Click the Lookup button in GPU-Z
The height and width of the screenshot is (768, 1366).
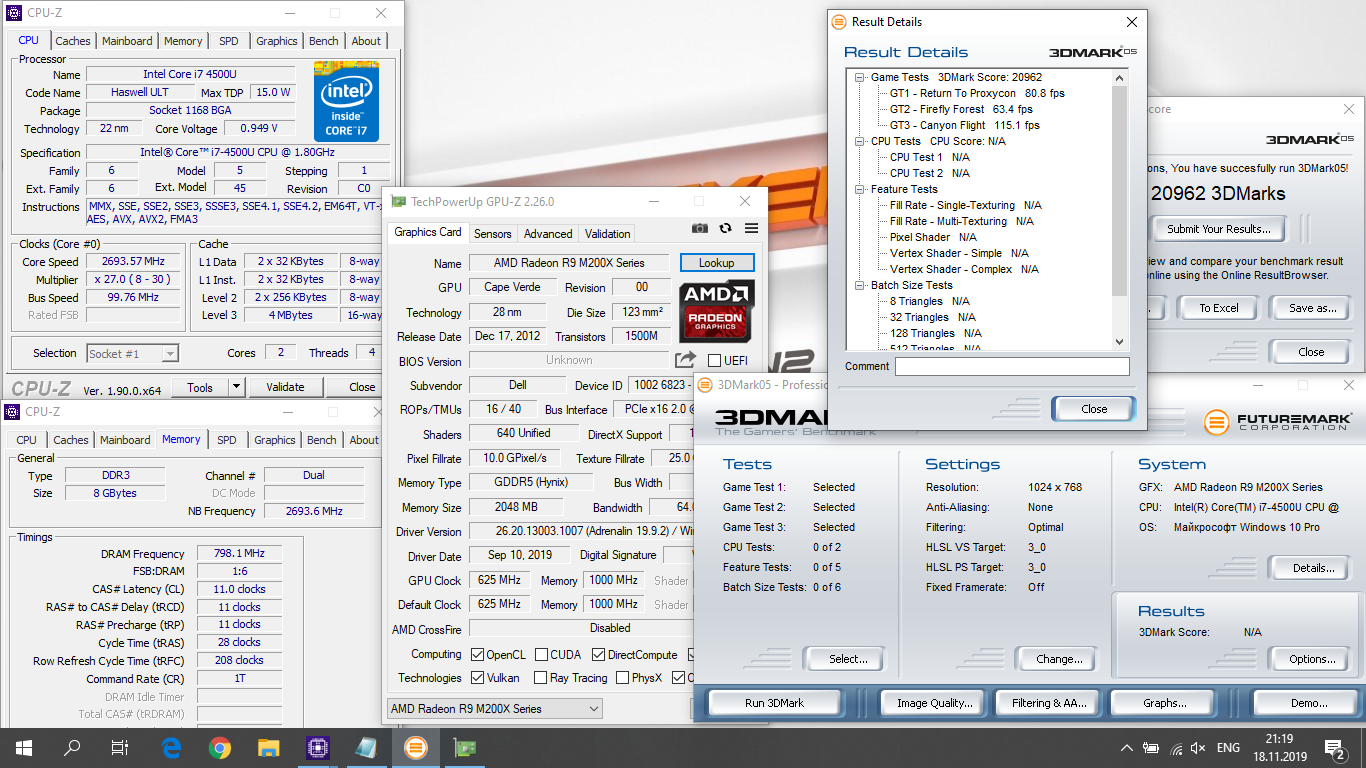click(x=716, y=263)
